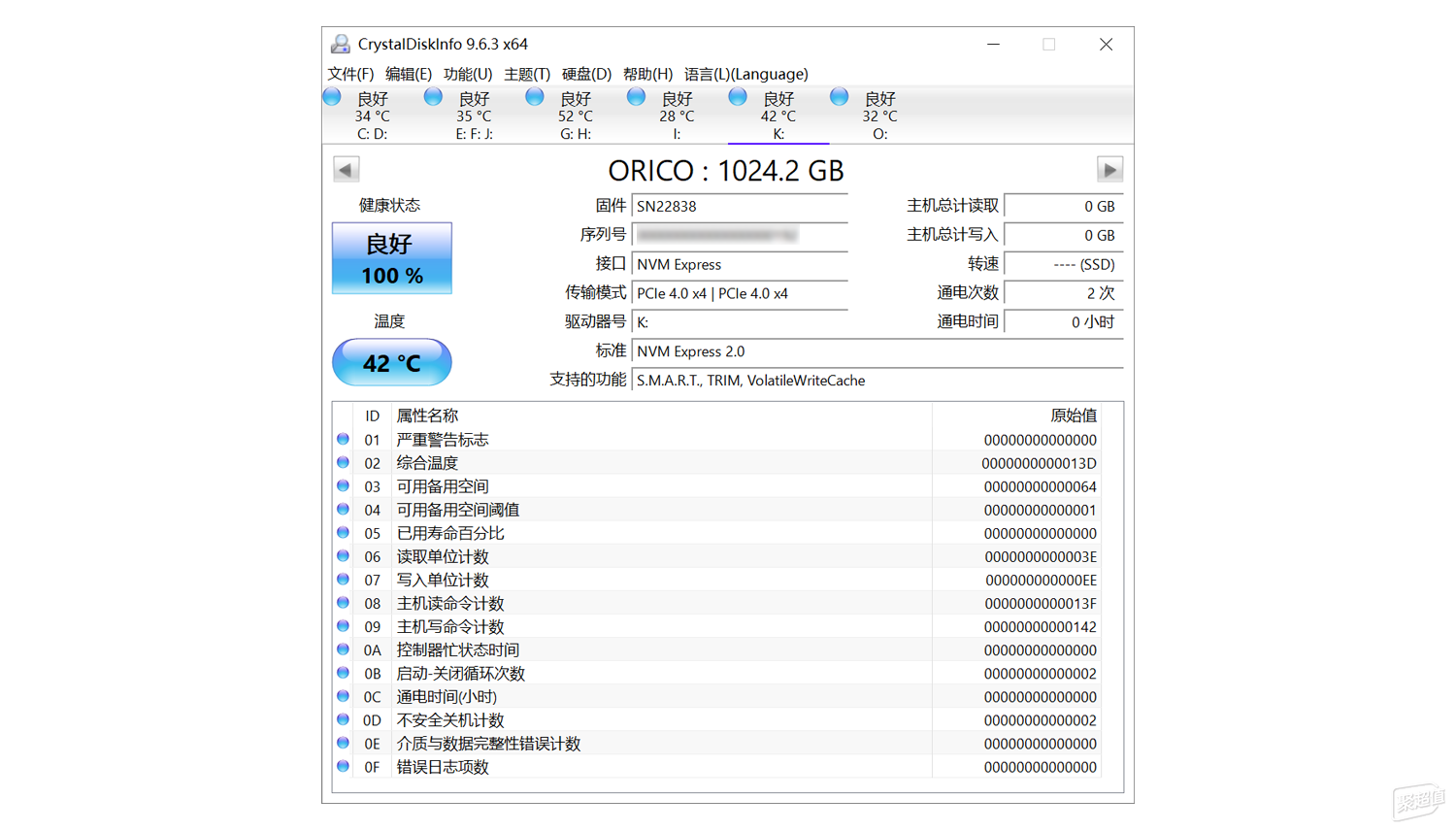Open the 硬盘(D) menu
The width and height of the screenshot is (1456, 832).
point(586,74)
